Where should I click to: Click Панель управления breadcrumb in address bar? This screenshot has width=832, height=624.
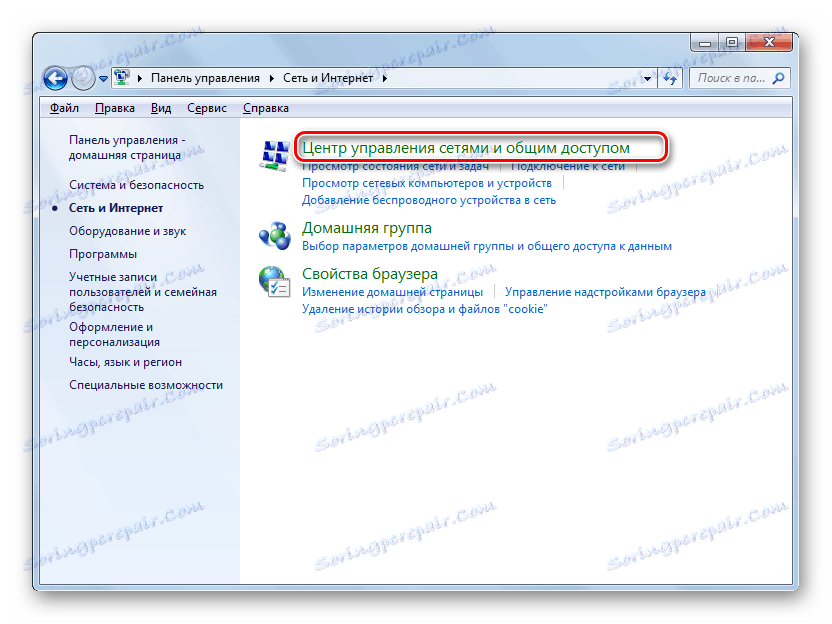point(205,79)
